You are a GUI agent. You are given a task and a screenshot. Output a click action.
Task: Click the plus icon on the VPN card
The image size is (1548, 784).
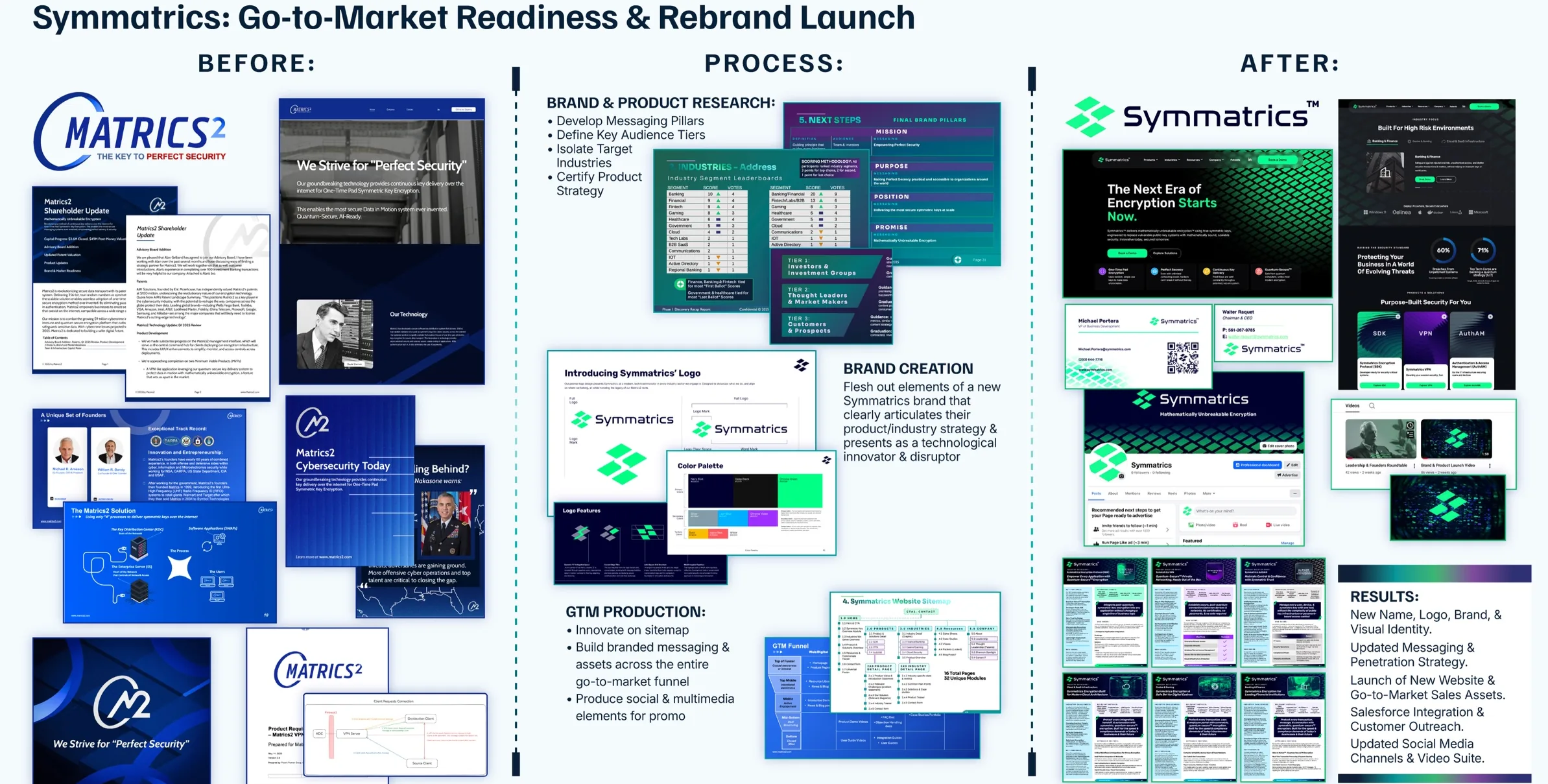click(1444, 316)
